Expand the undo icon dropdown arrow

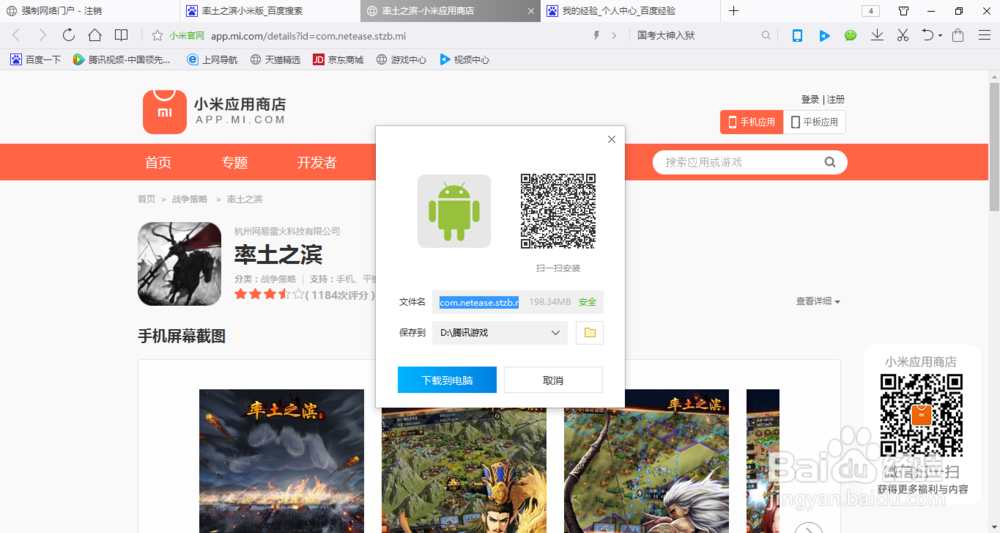[940, 36]
